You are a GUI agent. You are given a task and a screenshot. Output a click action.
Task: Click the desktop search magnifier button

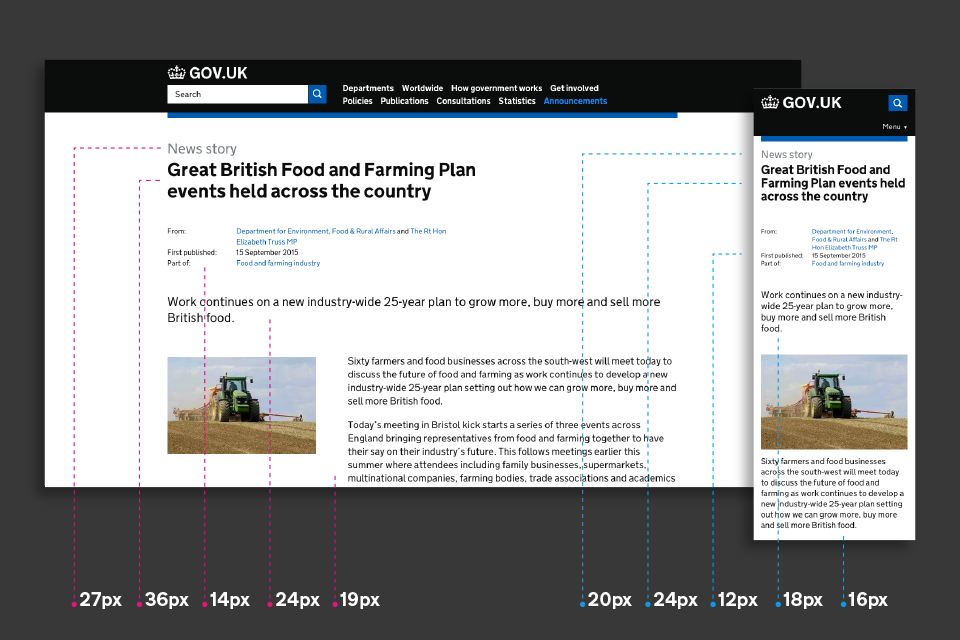[x=317, y=94]
